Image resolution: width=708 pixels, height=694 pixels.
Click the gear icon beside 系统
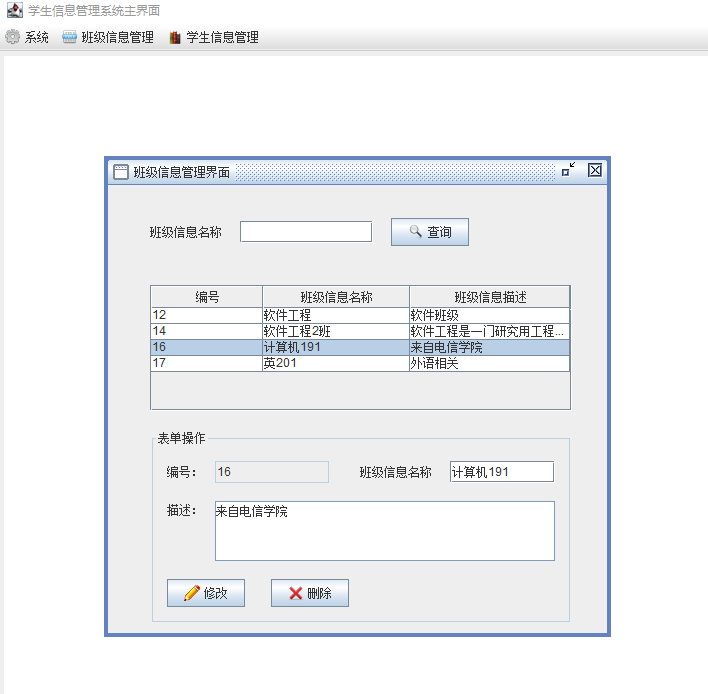tap(13, 37)
